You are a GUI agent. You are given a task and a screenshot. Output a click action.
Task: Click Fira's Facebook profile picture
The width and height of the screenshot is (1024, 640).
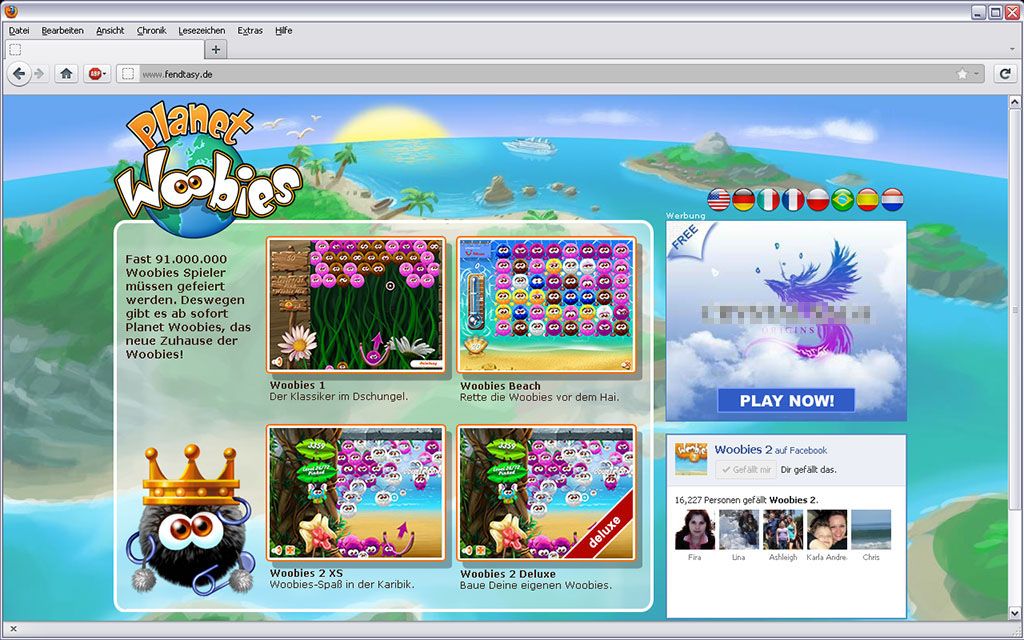coord(695,530)
